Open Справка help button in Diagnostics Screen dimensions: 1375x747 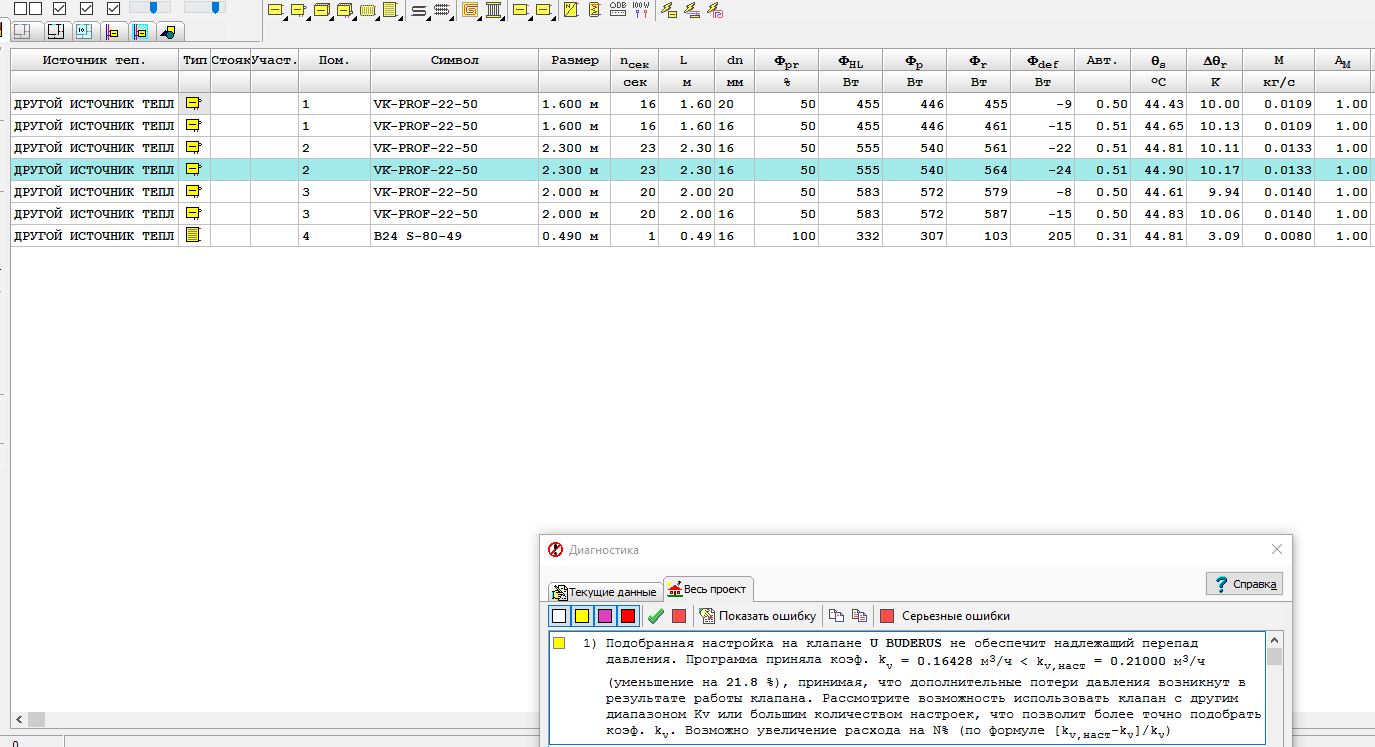click(x=1244, y=584)
